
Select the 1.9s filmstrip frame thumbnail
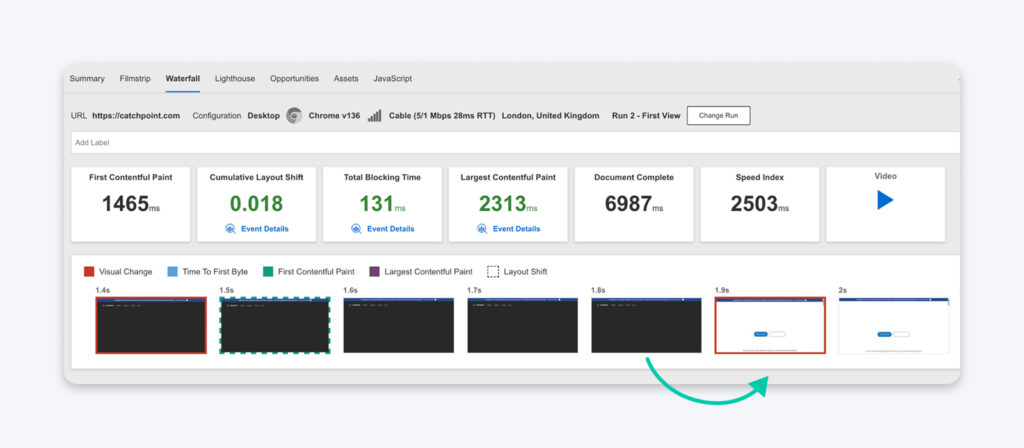click(770, 325)
